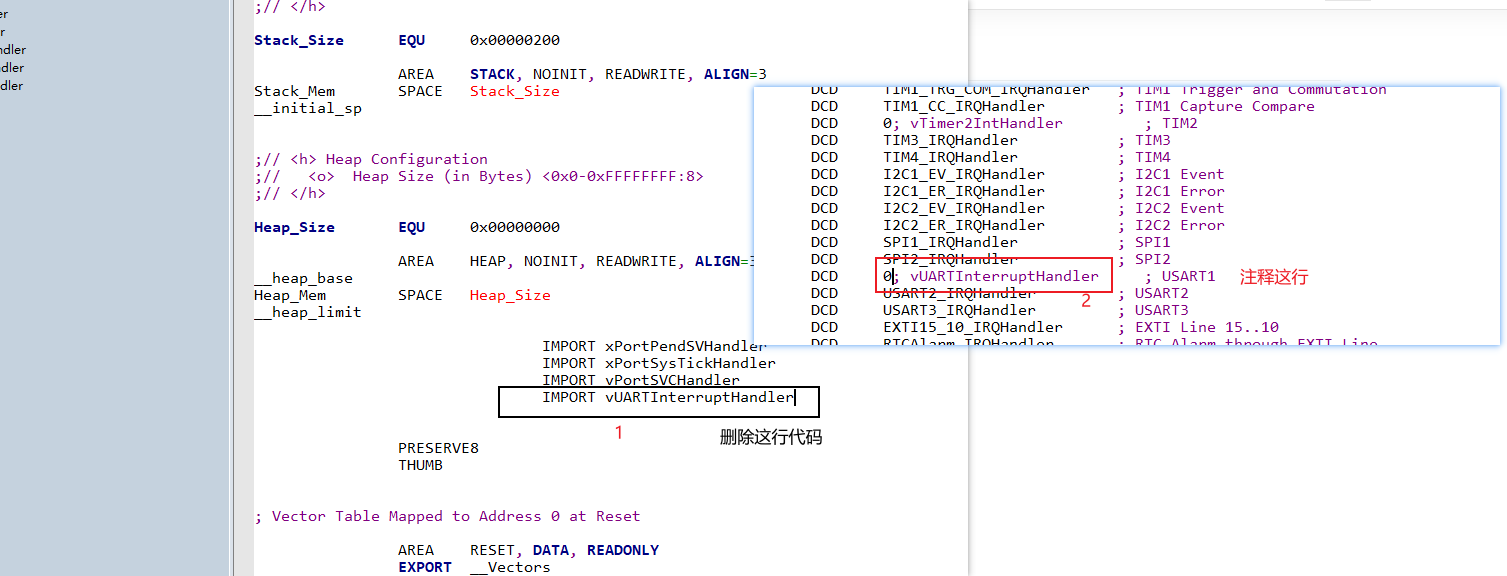Select the value 0x00000200
This screenshot has height=576, width=1507.
(515, 41)
